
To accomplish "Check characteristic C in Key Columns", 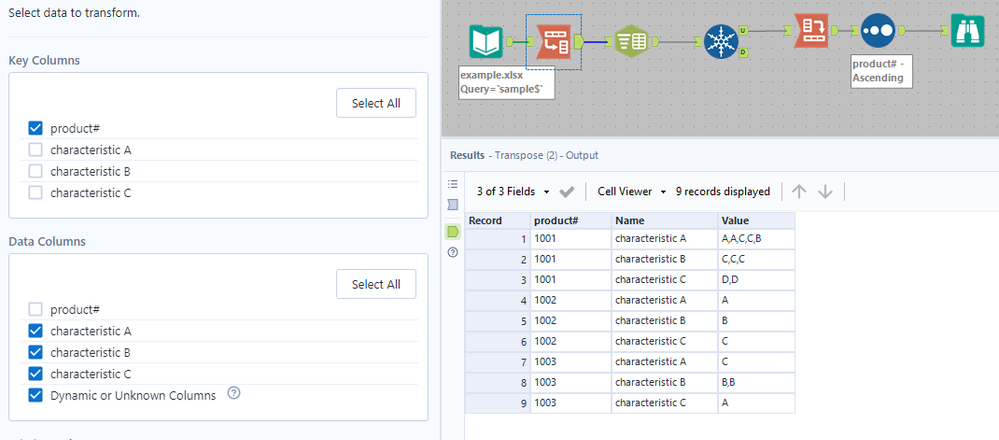I will click(36, 192).
